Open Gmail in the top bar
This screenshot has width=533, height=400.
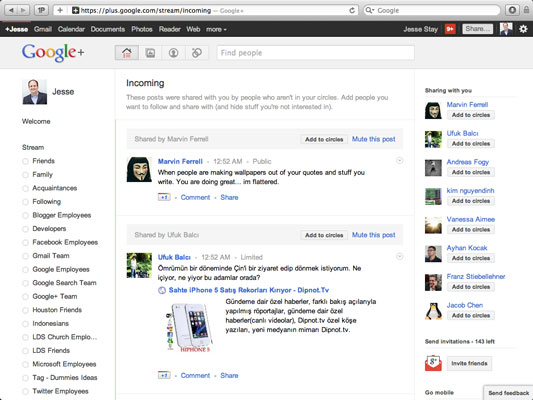[43, 29]
